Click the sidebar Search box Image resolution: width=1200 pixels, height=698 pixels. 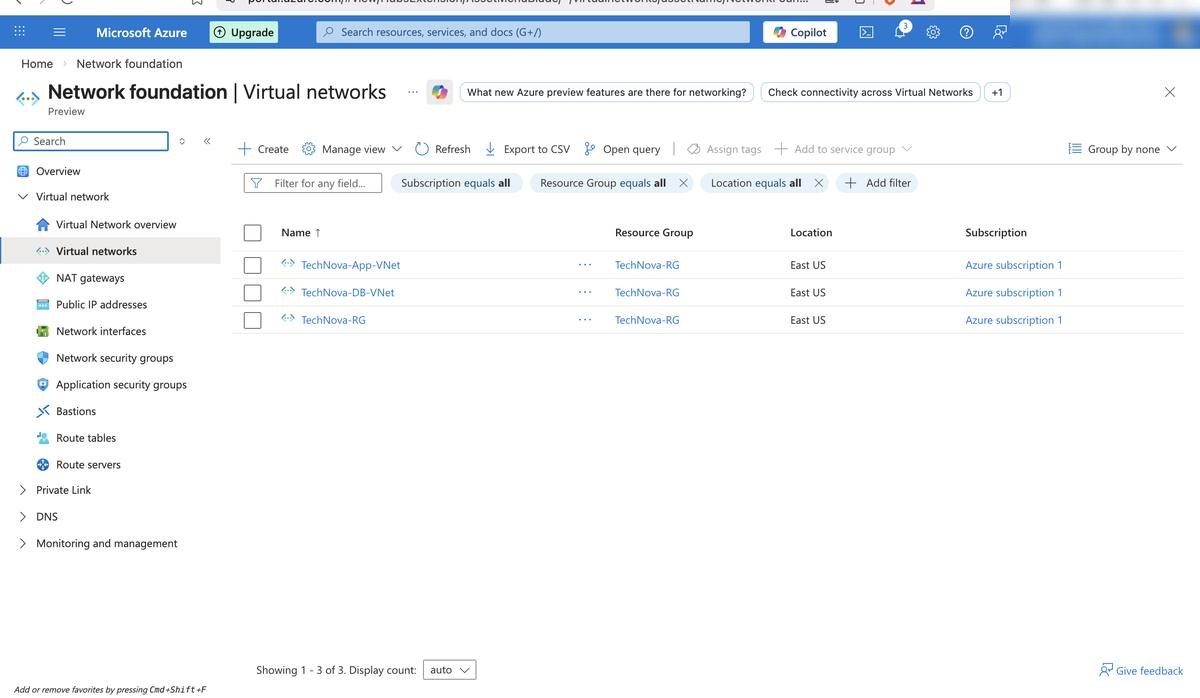tap(91, 141)
